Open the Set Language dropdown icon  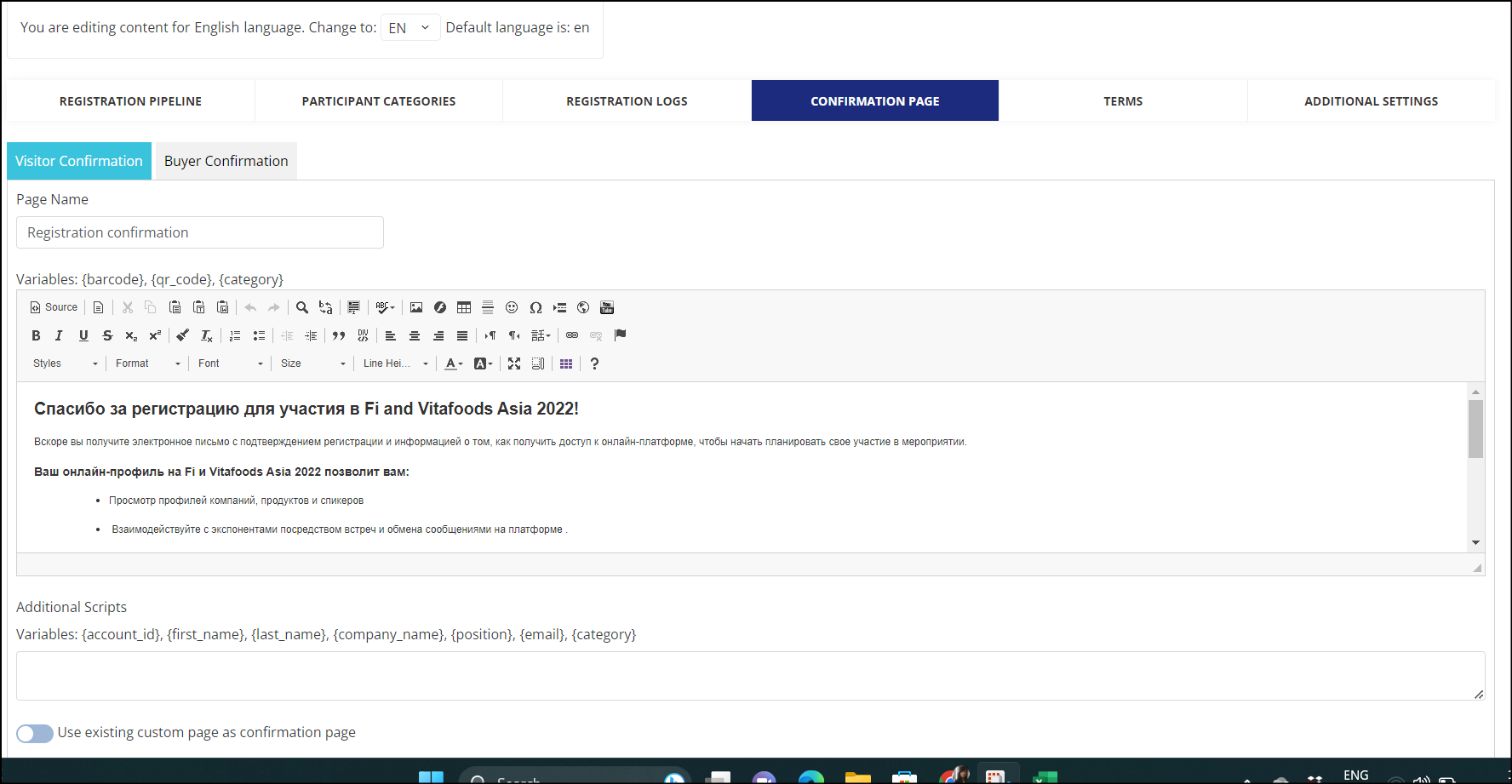541,335
